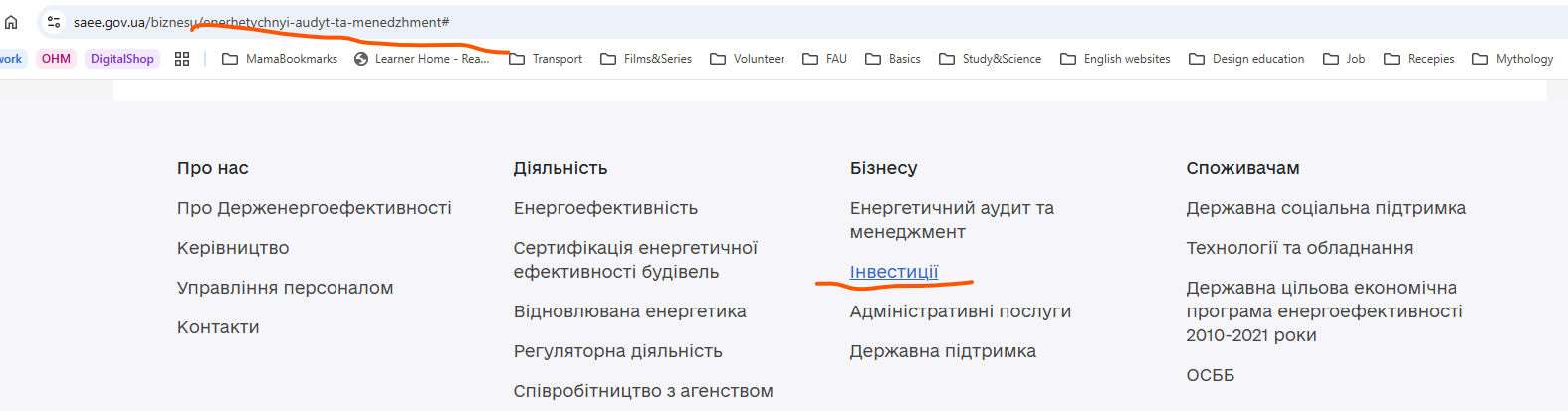Open the Volunteer bookmarks folder

[x=747, y=59]
